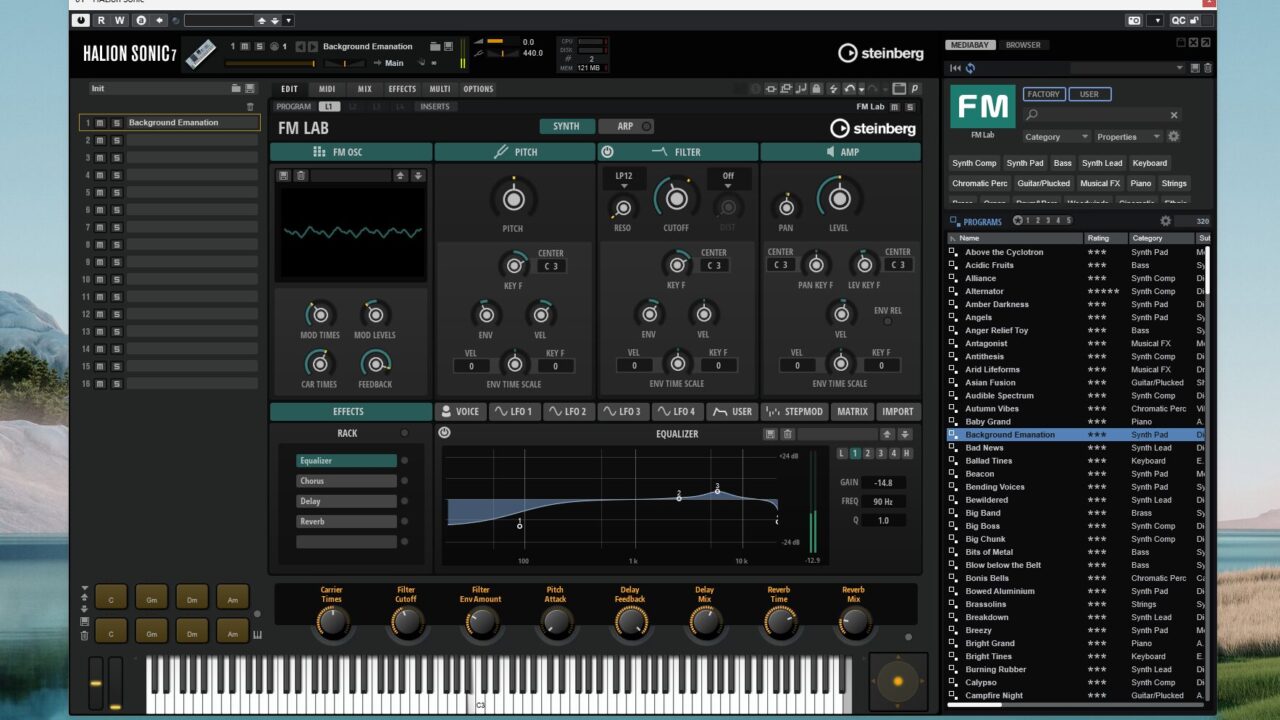This screenshot has height=720, width=1280.
Task: Click the next program right arrow
Action: [313, 46]
